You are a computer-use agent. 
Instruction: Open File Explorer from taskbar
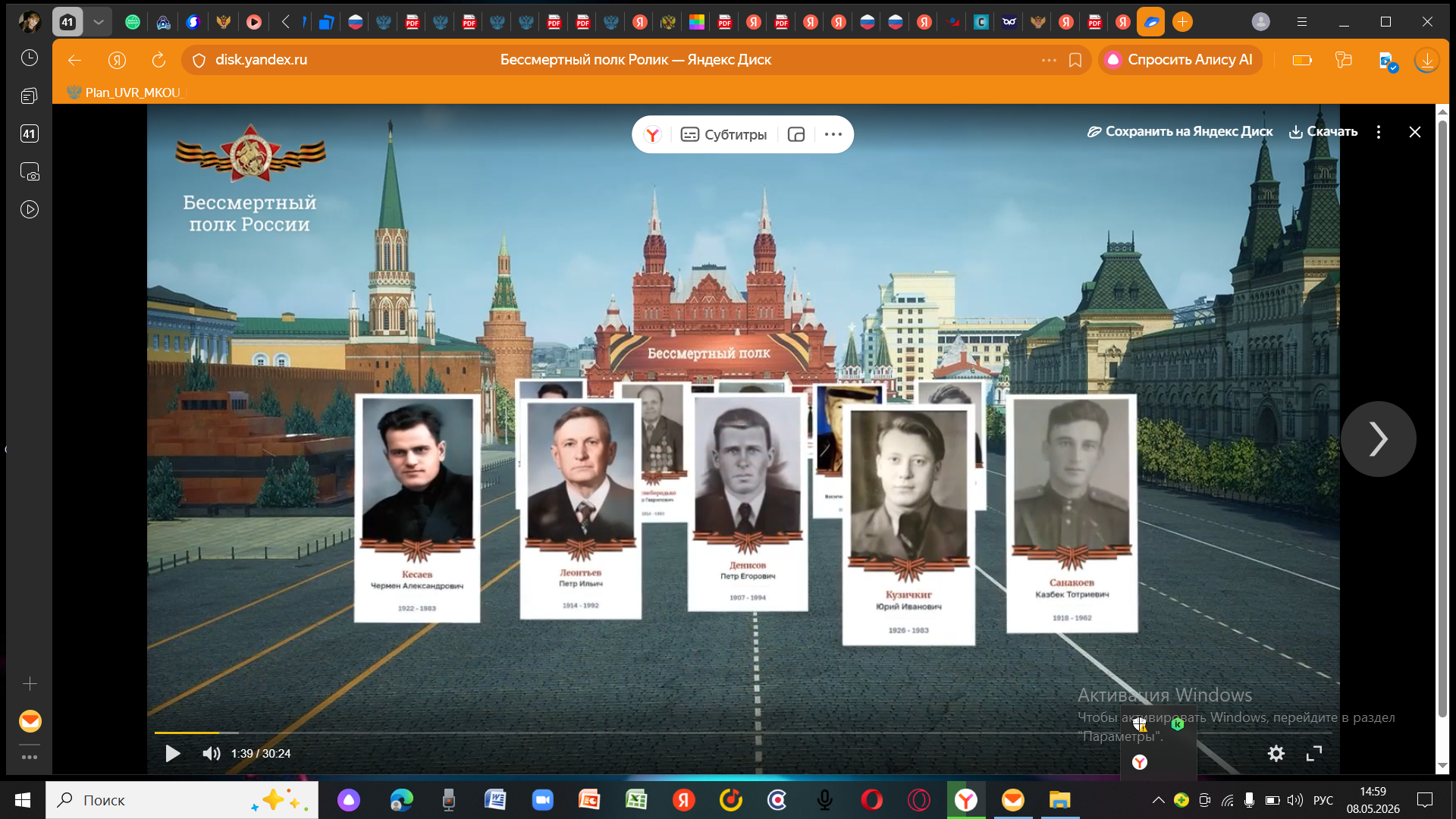(1059, 800)
